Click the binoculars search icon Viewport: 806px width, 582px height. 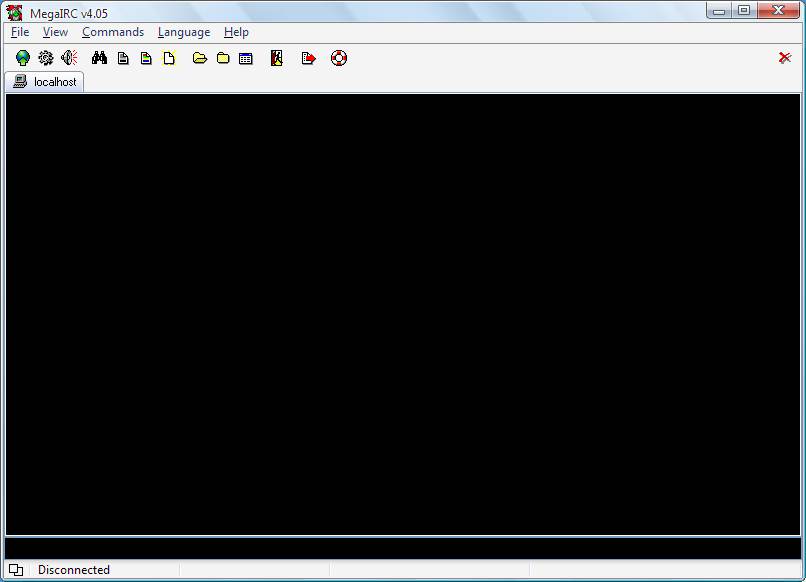point(99,58)
